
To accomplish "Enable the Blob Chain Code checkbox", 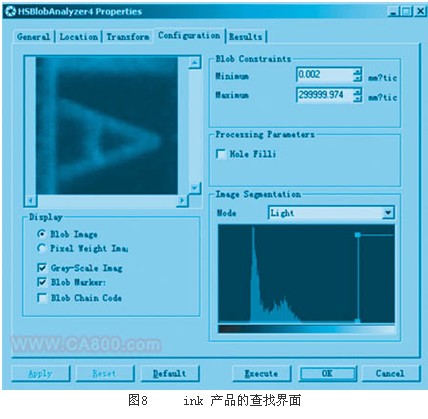I will (42, 298).
